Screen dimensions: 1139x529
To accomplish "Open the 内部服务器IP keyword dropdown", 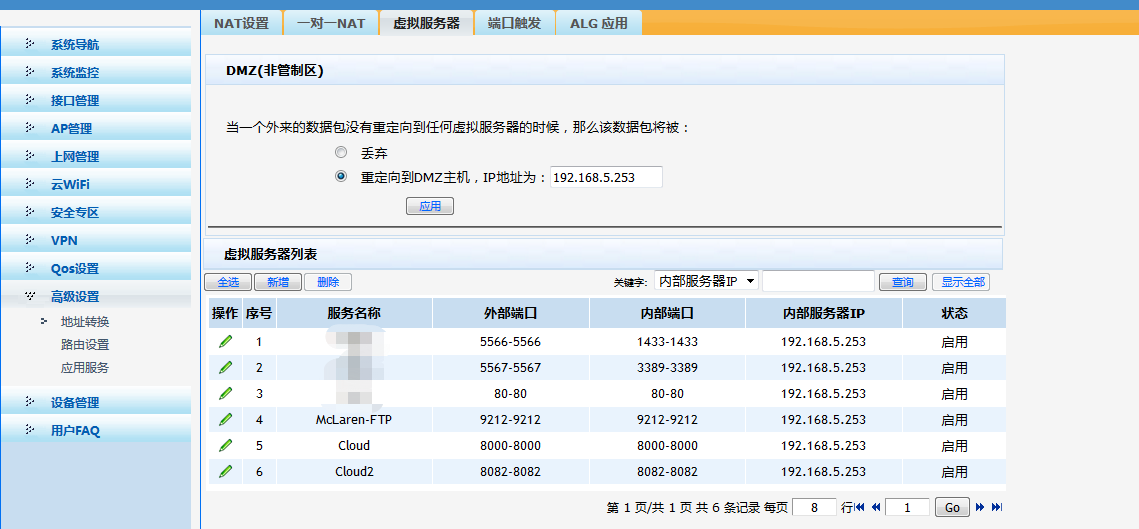I will [706, 282].
